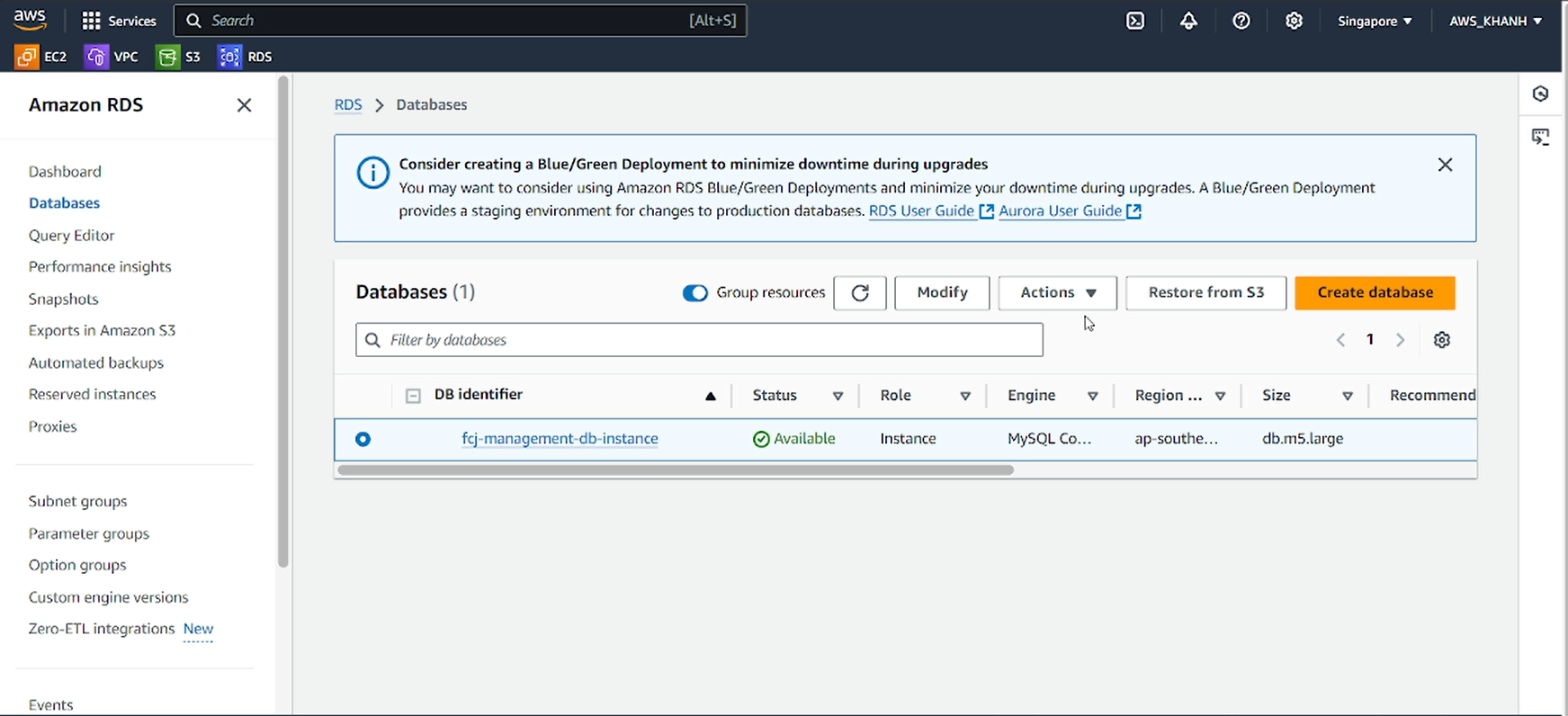The image size is (1568, 716).
Task: Open Performance insights in the sidebar
Action: coord(100,267)
